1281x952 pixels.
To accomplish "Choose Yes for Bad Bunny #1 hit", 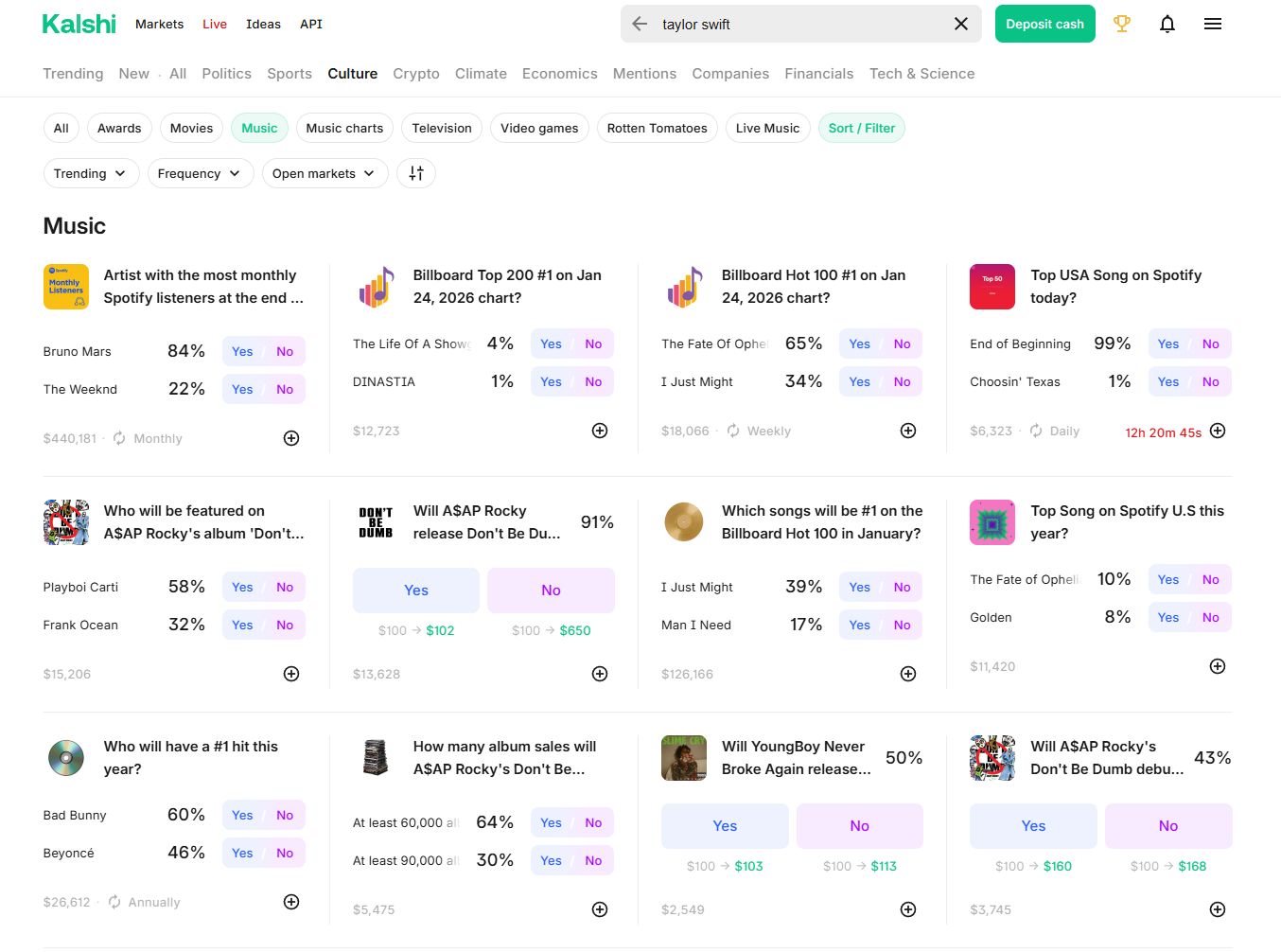I will (x=242, y=815).
